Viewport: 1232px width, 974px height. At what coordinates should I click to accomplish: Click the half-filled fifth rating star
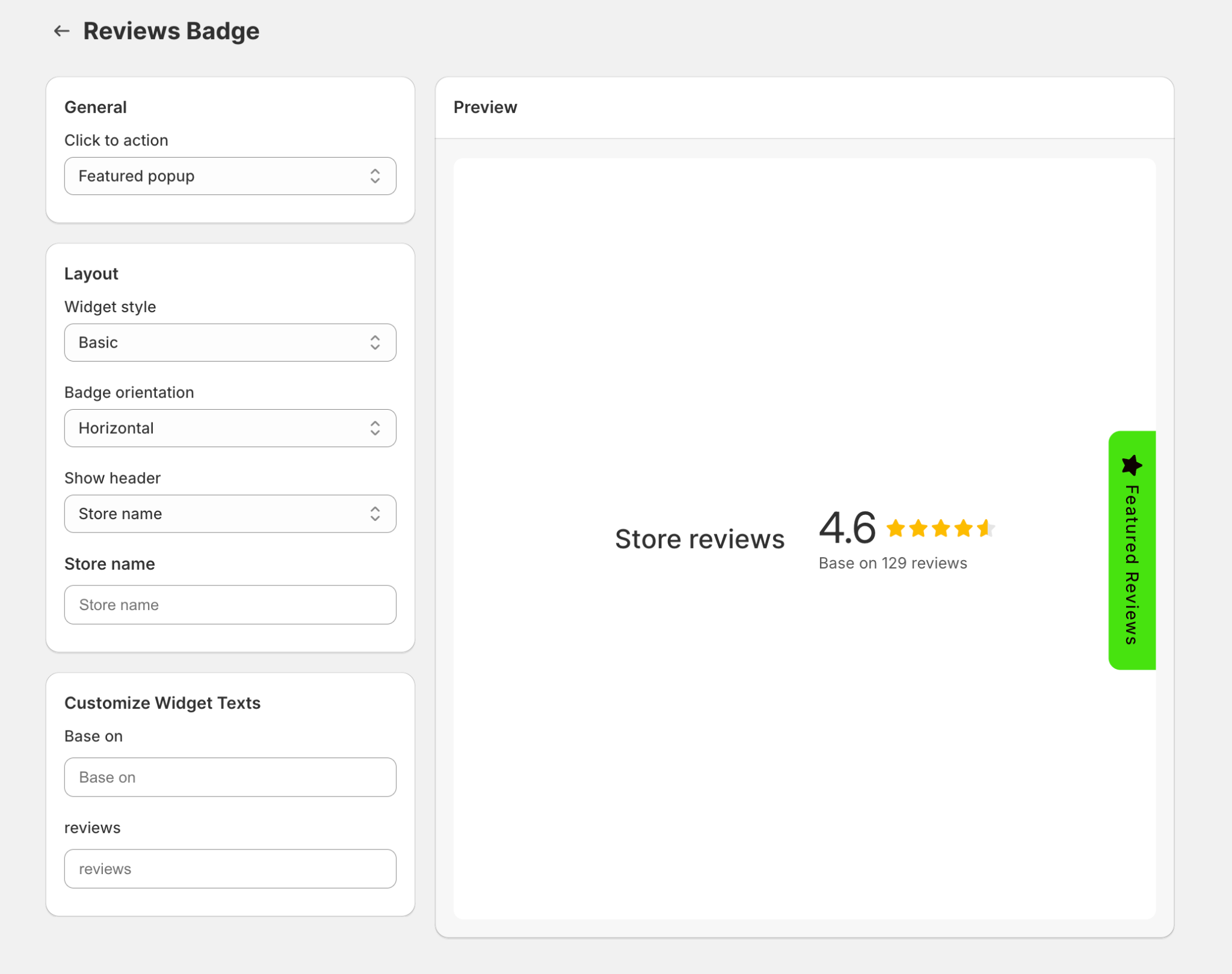(x=986, y=528)
